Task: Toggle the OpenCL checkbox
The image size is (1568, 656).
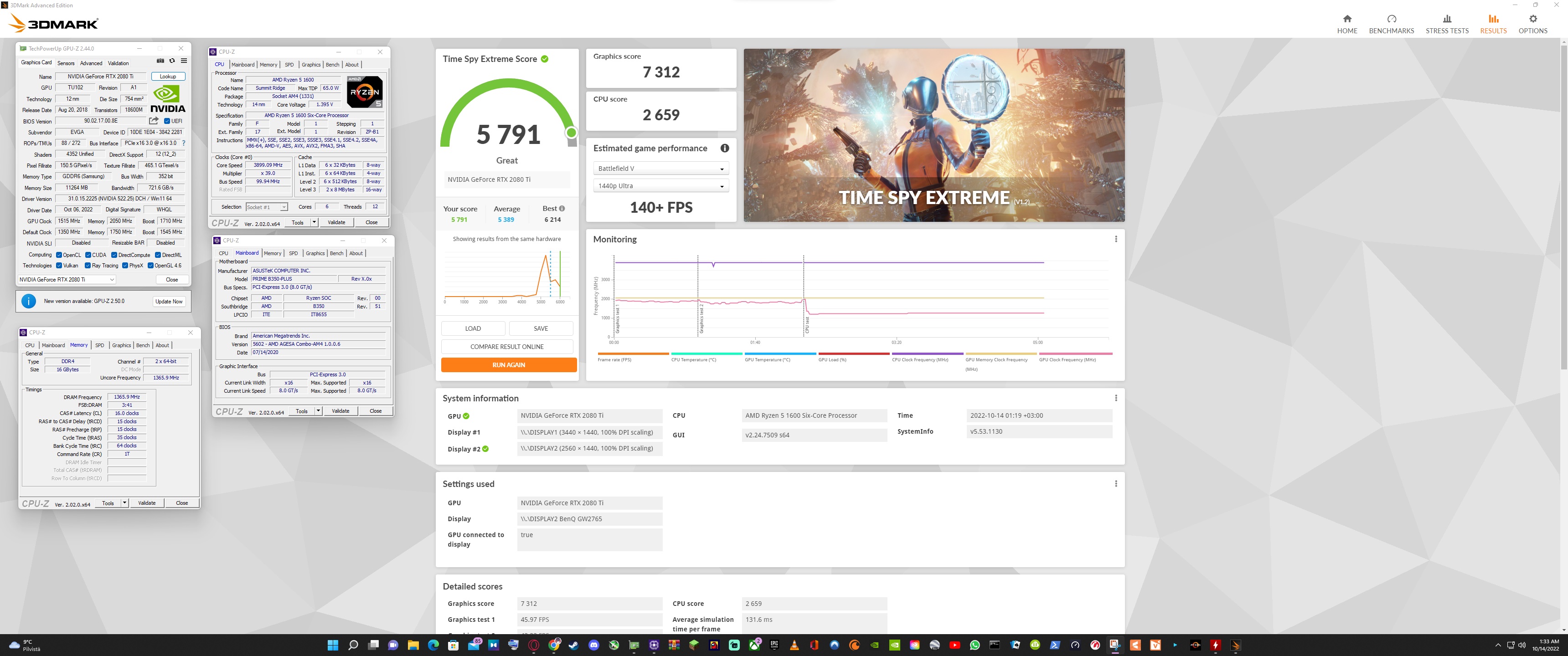Action: [x=59, y=255]
